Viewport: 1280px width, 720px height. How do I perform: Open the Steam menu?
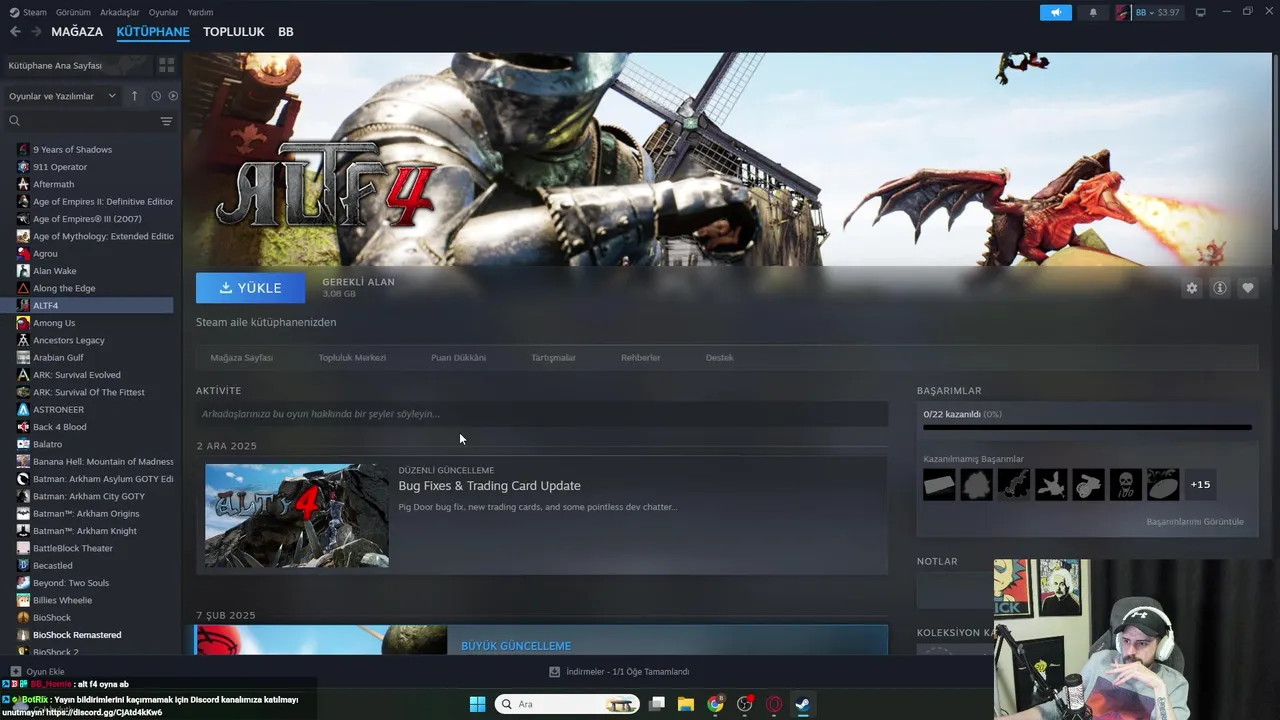pos(27,12)
